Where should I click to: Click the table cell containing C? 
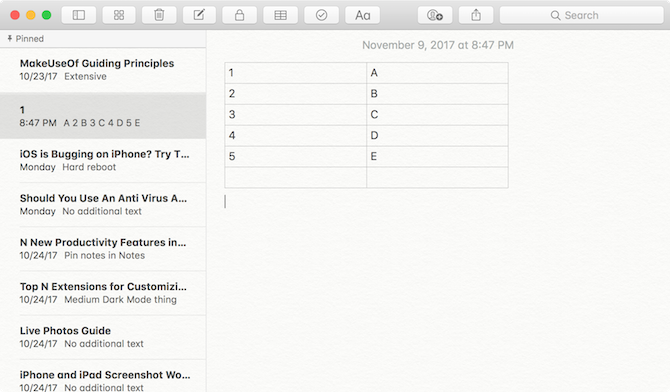click(x=438, y=115)
